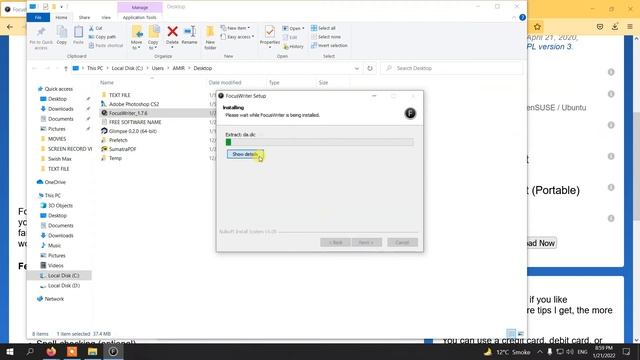Image resolution: width=640 pixels, height=360 pixels.
Task: Open Swish Max in navigation pane
Action: pos(60,159)
